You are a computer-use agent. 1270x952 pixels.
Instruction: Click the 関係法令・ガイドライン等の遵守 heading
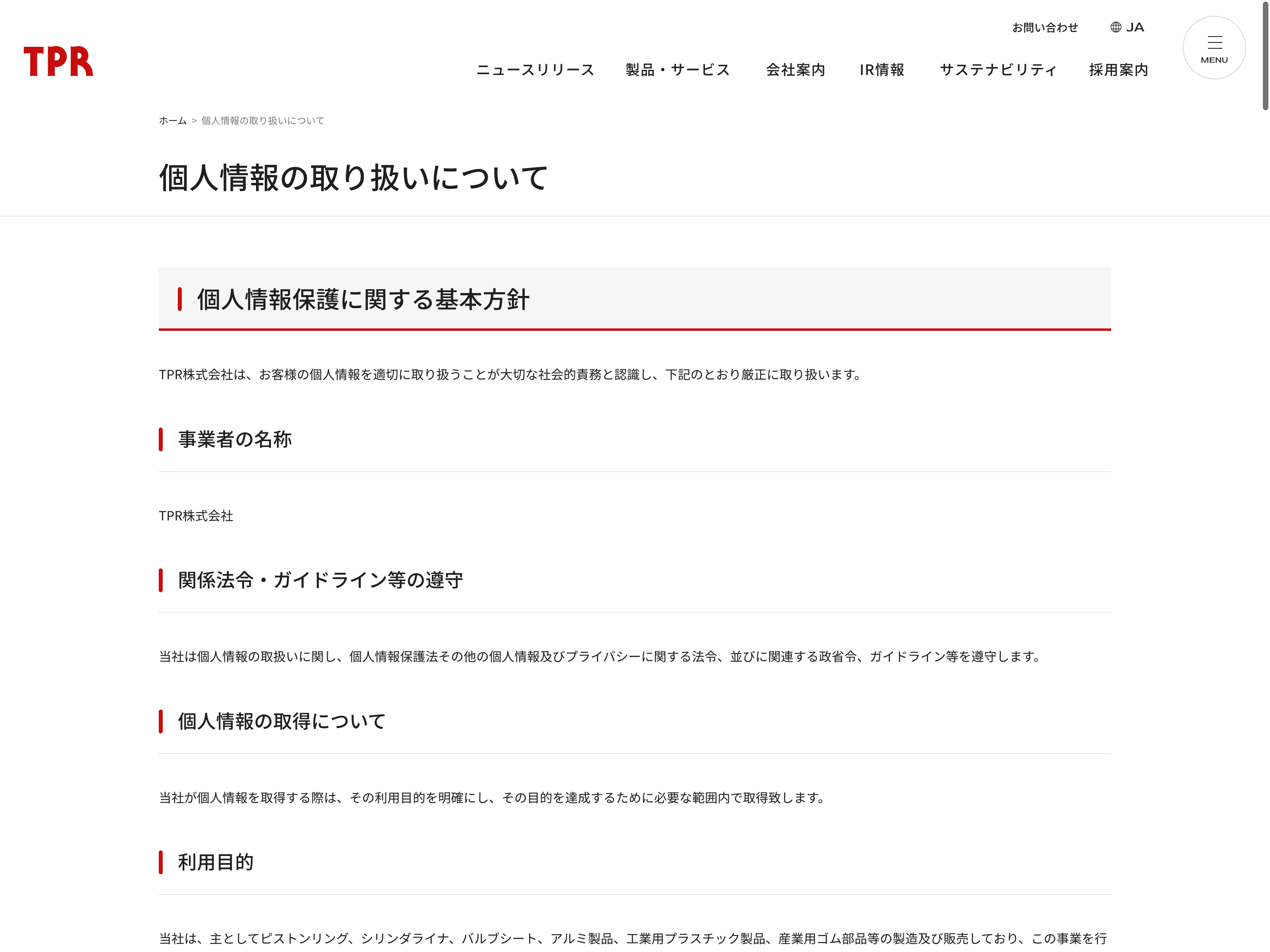click(x=320, y=580)
